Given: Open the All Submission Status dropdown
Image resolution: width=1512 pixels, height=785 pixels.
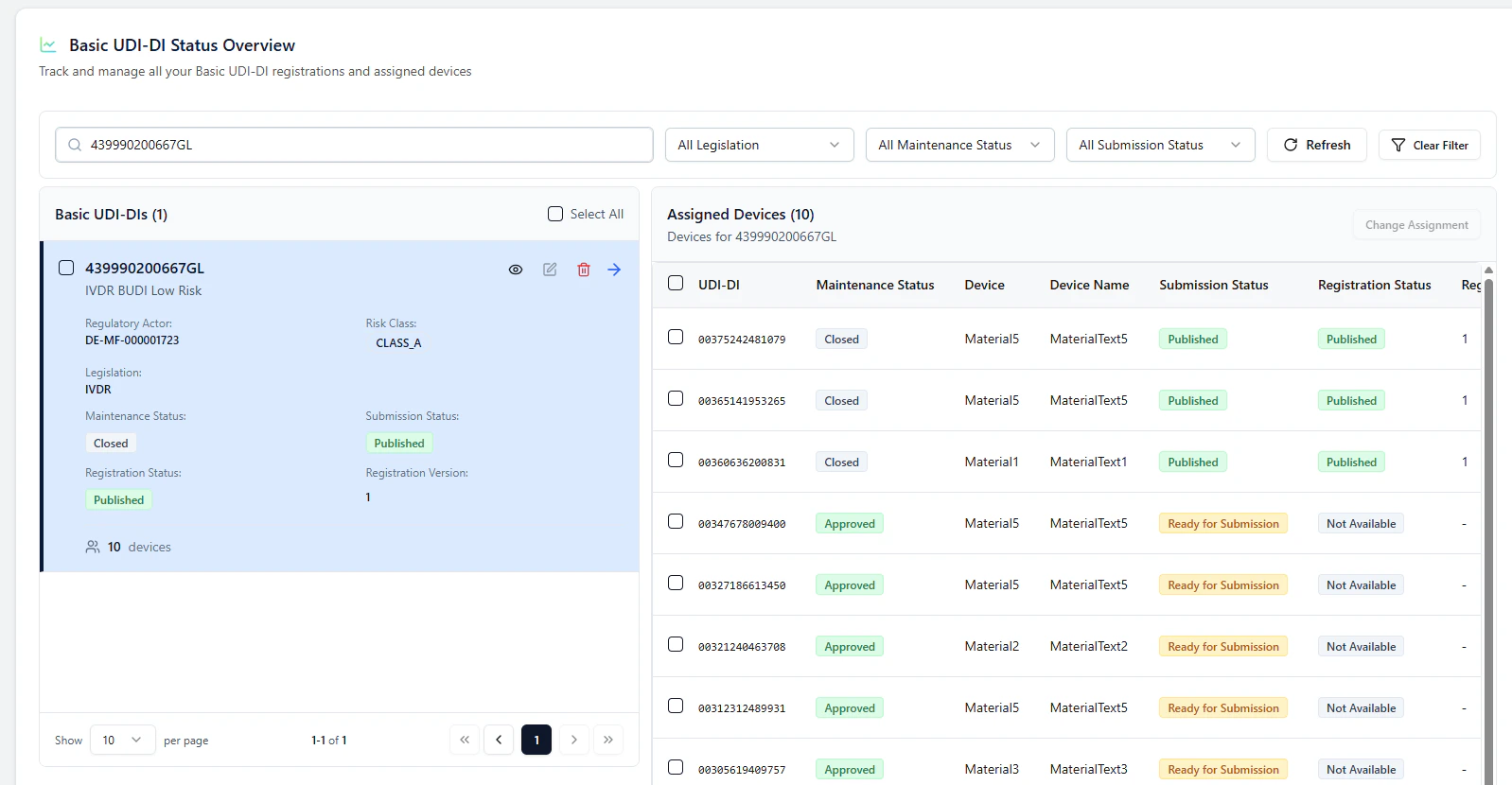Looking at the screenshot, I should click(1160, 145).
